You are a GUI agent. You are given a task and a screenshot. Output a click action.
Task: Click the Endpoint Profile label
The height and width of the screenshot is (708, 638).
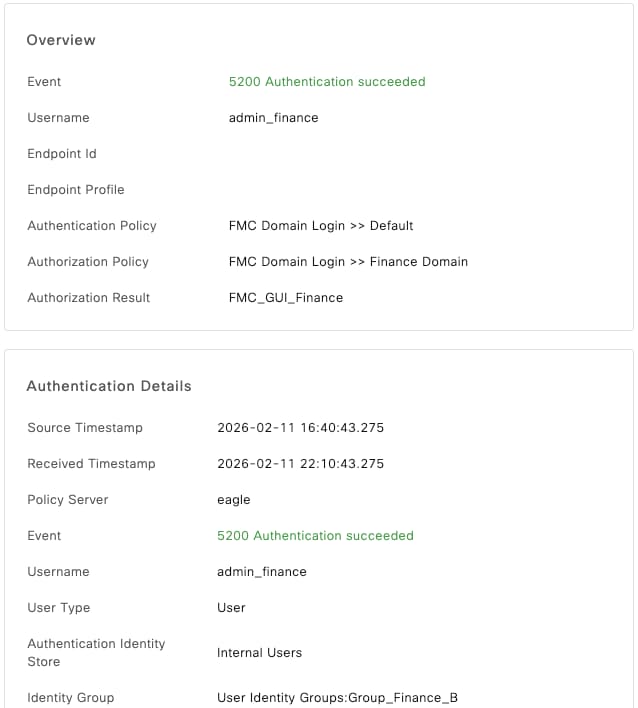pyautogui.click(x=76, y=190)
